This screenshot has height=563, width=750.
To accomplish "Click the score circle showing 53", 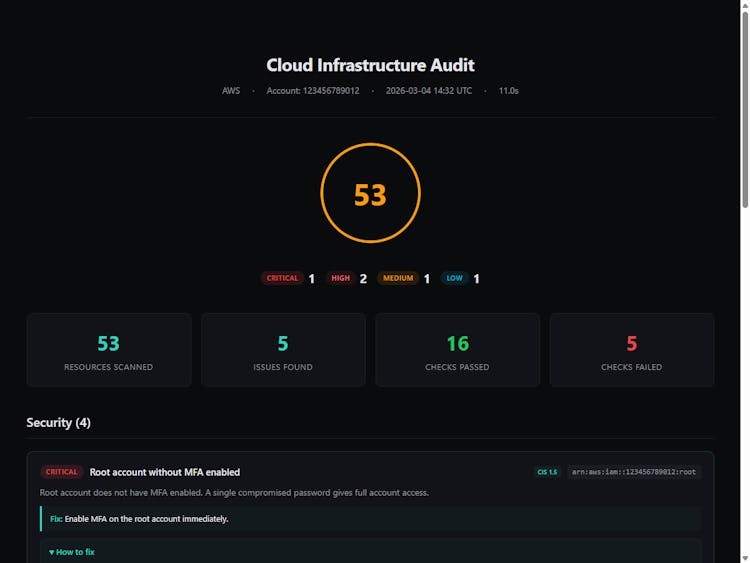I will click(x=370, y=194).
